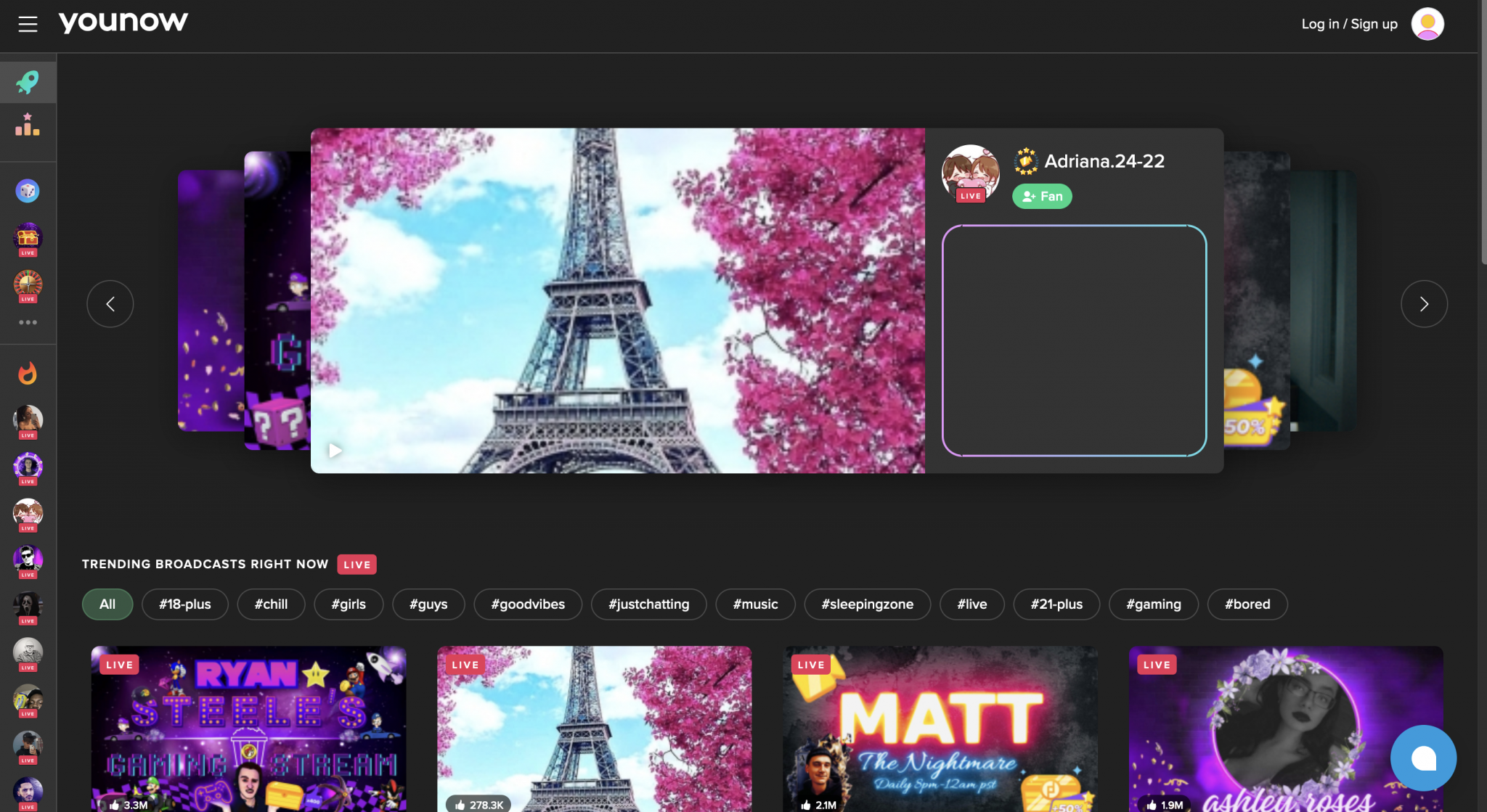
Task: Open Ryan Steele's Gaming Stream thumbnail
Action: [248, 726]
